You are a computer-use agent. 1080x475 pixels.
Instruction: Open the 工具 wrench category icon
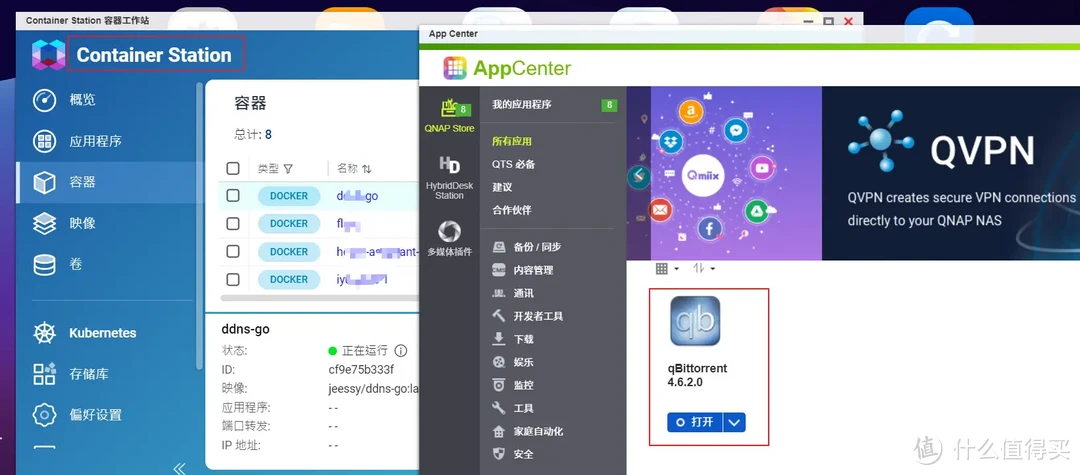click(499, 408)
